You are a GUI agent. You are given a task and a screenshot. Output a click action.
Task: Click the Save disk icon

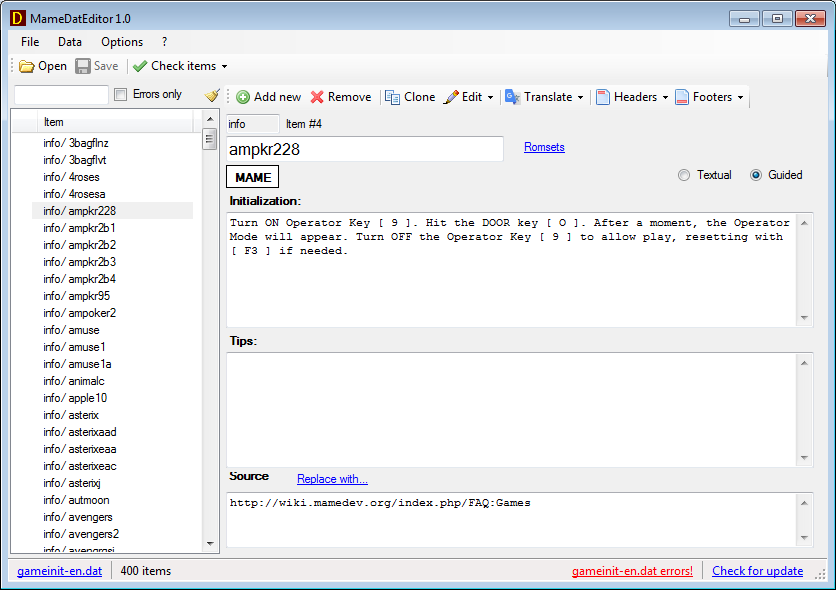(83, 66)
